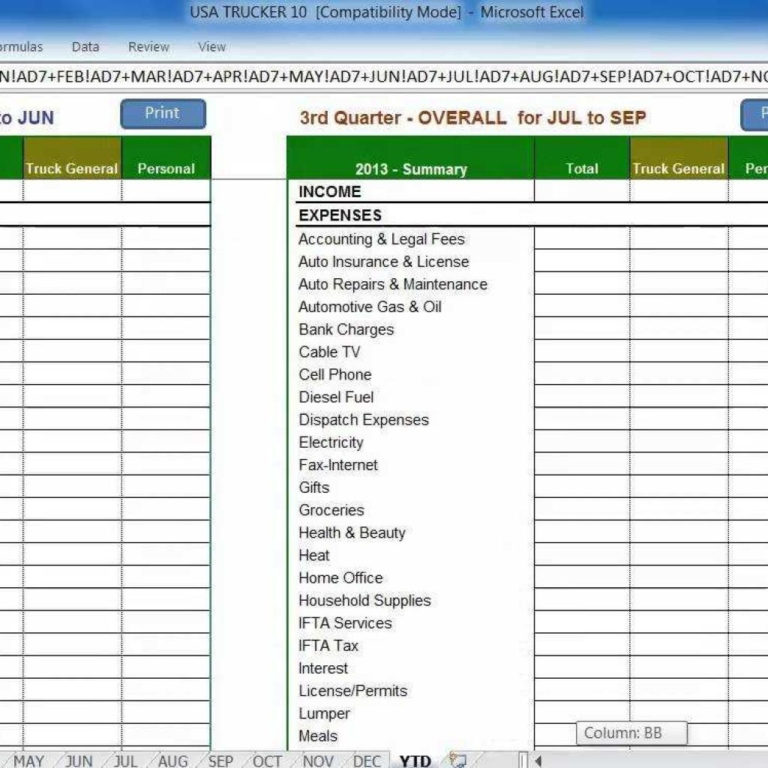The image size is (768, 768).
Task: Open the View ribbon tab
Action: [212, 47]
